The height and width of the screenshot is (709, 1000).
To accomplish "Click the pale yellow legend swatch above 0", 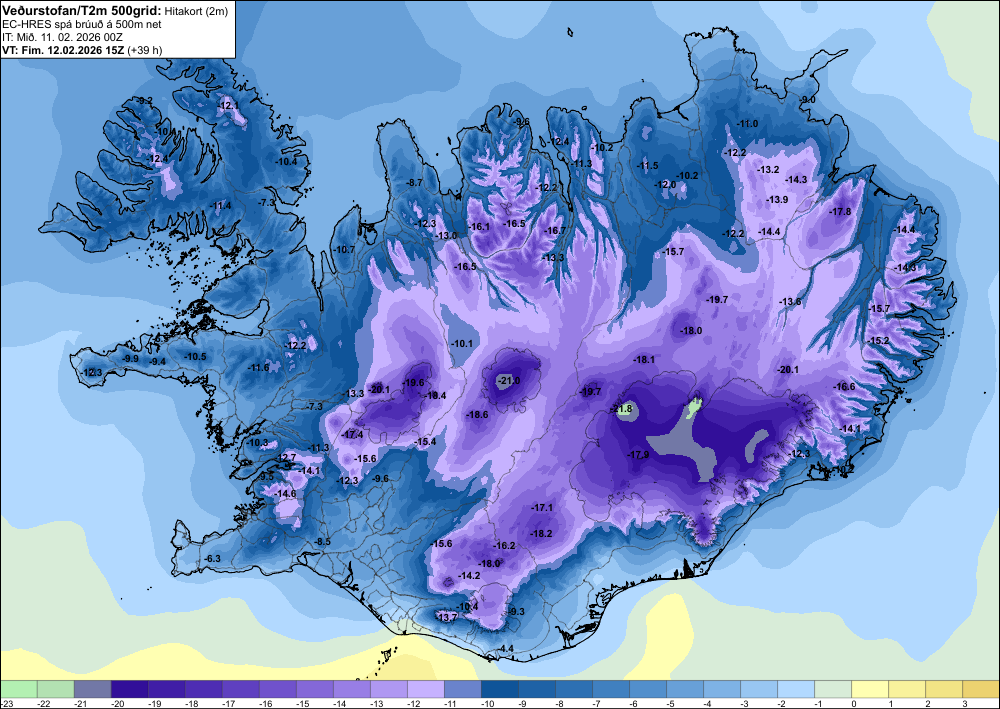I will 869,689.
